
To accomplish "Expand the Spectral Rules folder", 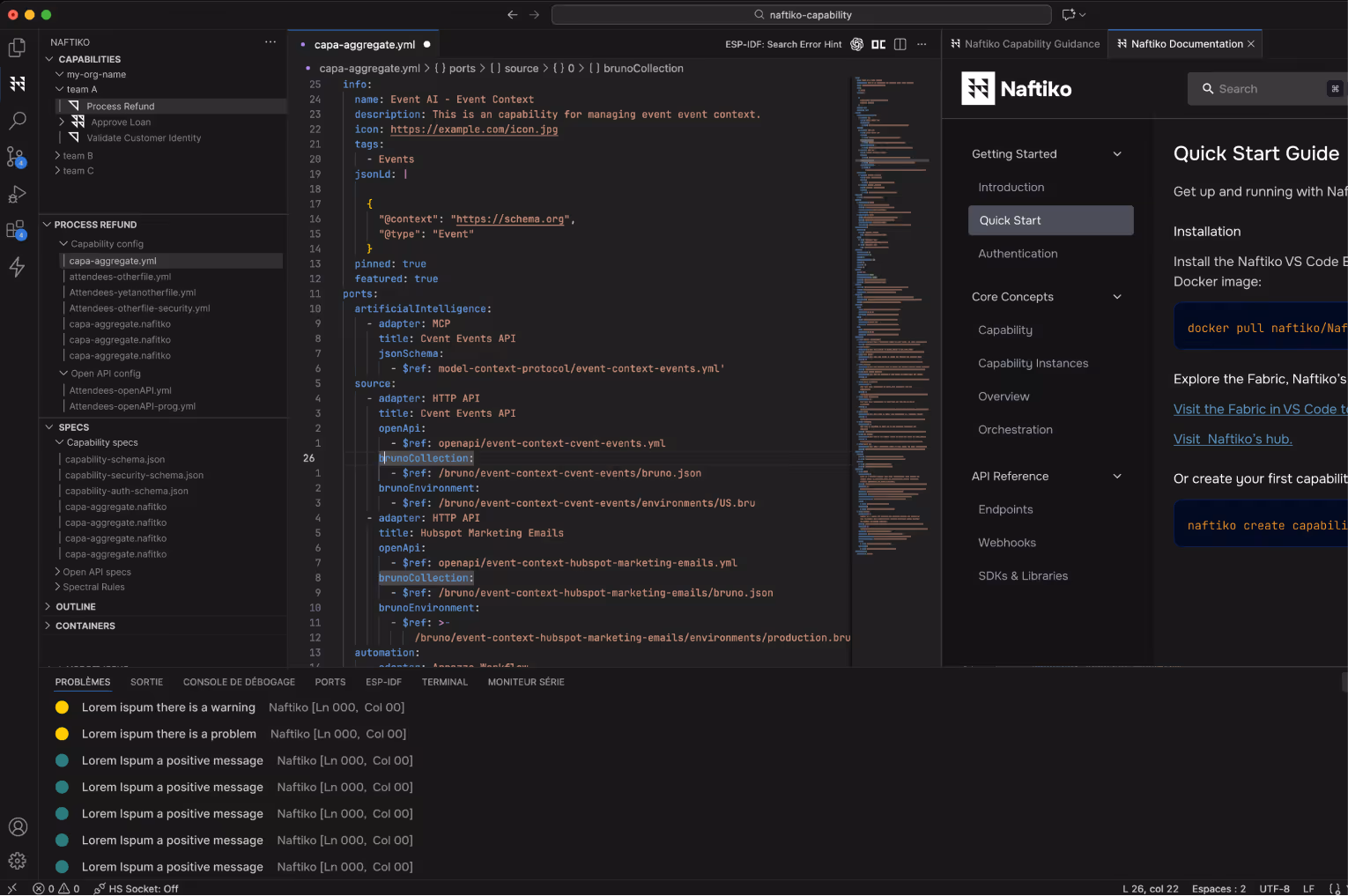I will (x=57, y=587).
